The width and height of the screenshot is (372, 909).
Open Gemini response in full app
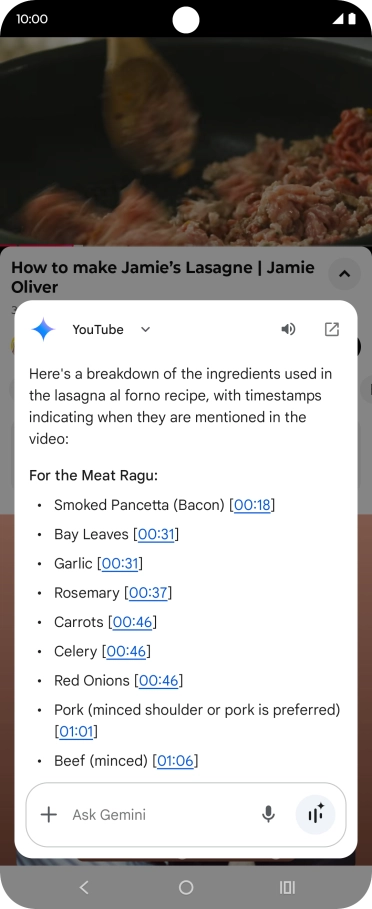click(331, 329)
